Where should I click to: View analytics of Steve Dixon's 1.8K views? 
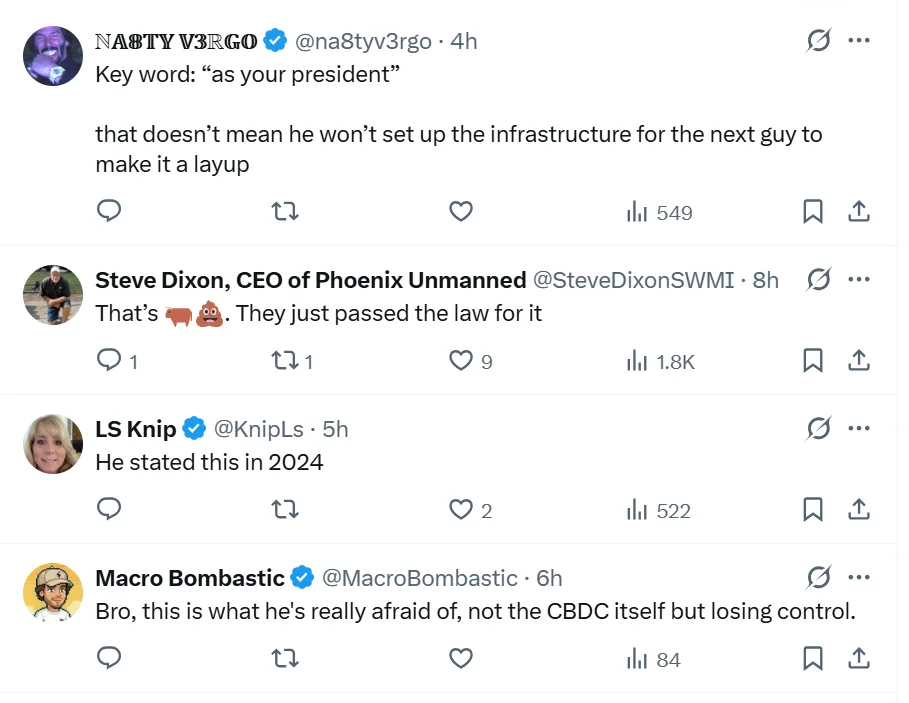[x=660, y=361]
